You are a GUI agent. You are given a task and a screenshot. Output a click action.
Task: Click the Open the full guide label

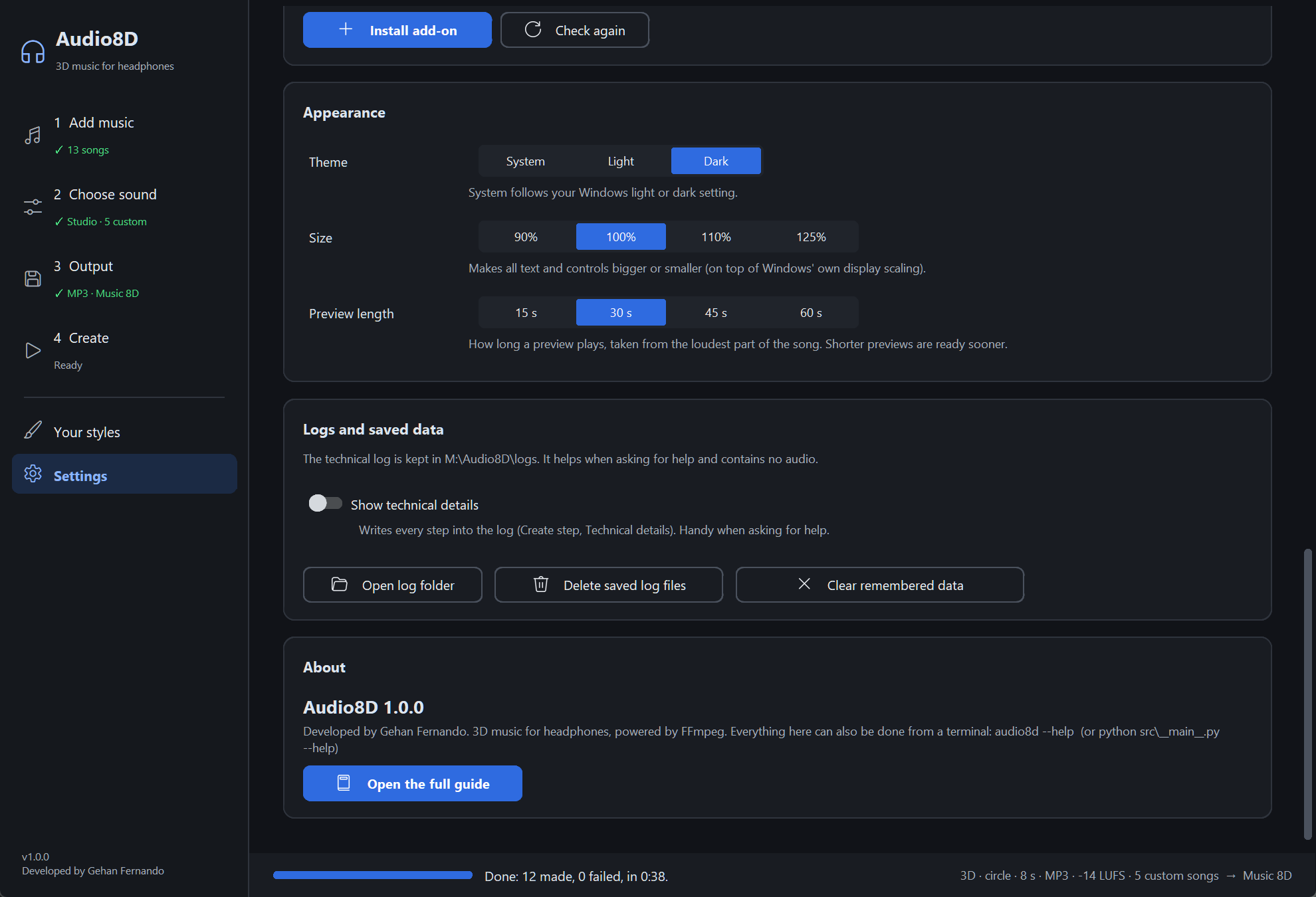pyautogui.click(x=429, y=784)
